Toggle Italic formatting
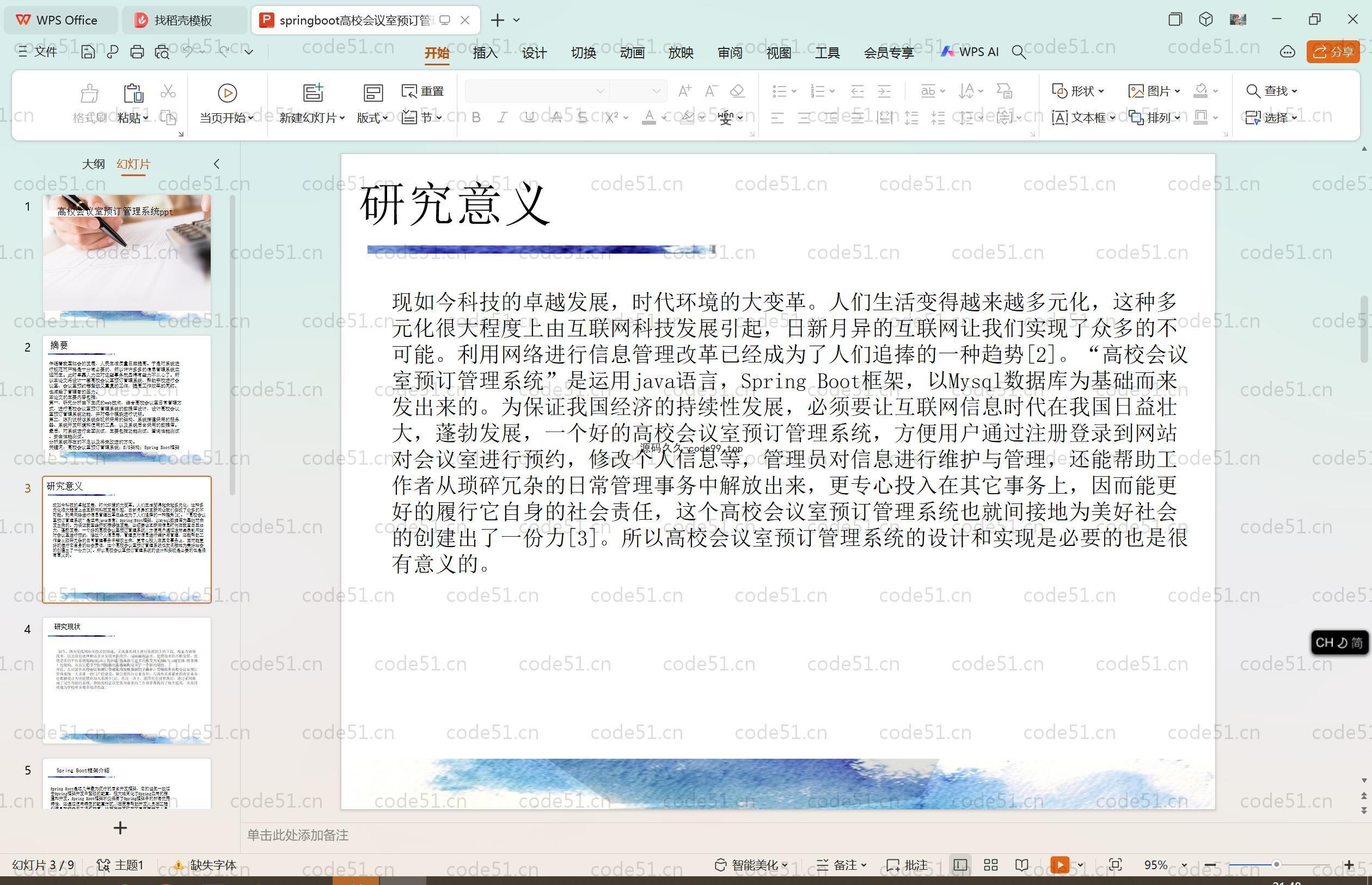Viewport: 1372px width, 885px height. click(503, 118)
